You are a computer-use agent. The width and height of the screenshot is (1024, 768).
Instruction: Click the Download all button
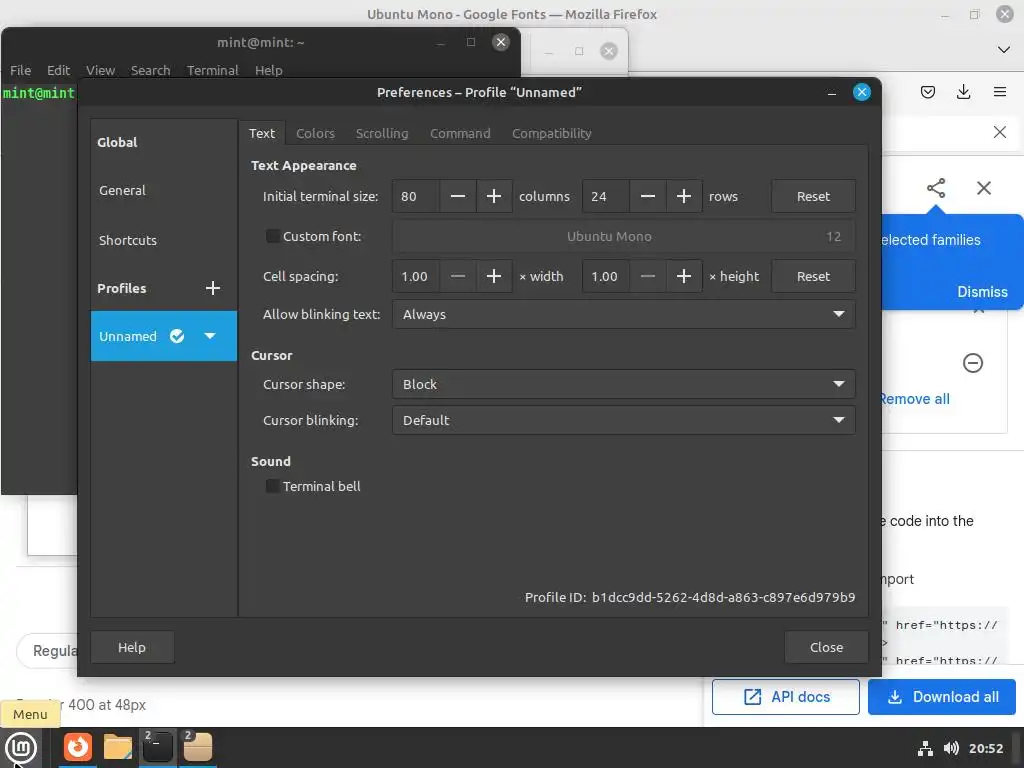pos(942,697)
